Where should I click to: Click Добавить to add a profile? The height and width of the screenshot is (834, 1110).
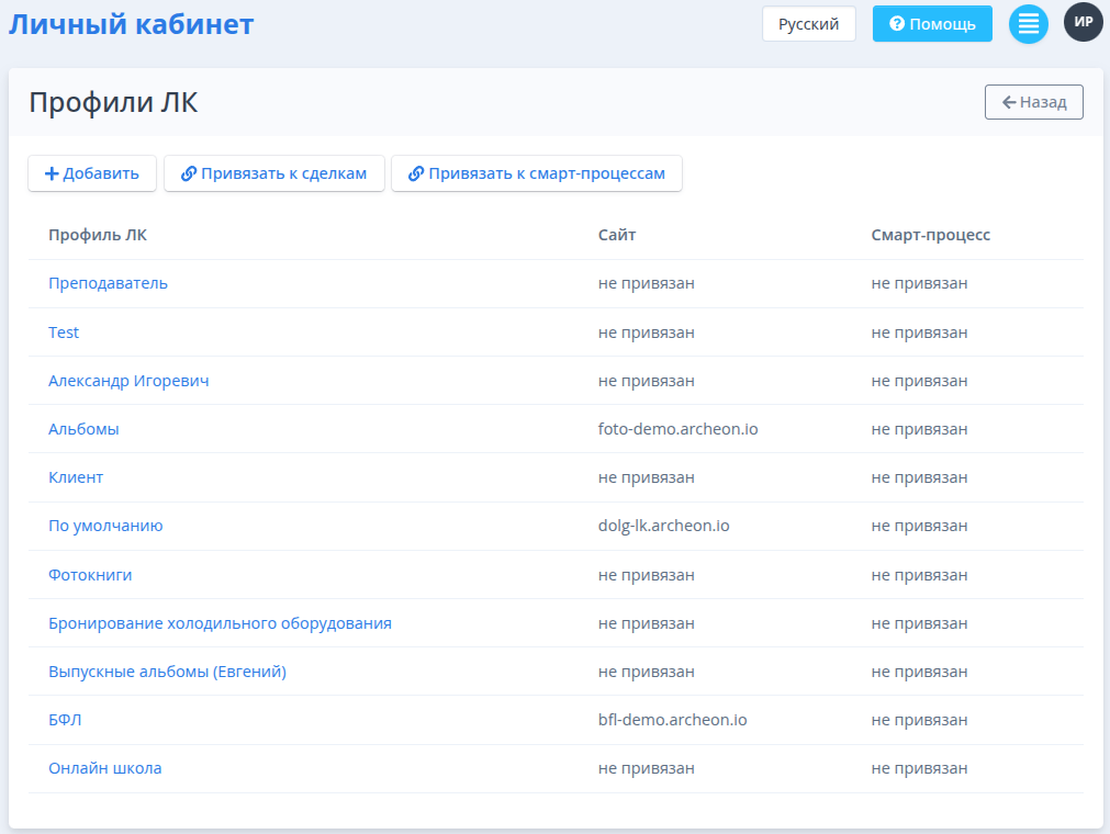pos(92,173)
